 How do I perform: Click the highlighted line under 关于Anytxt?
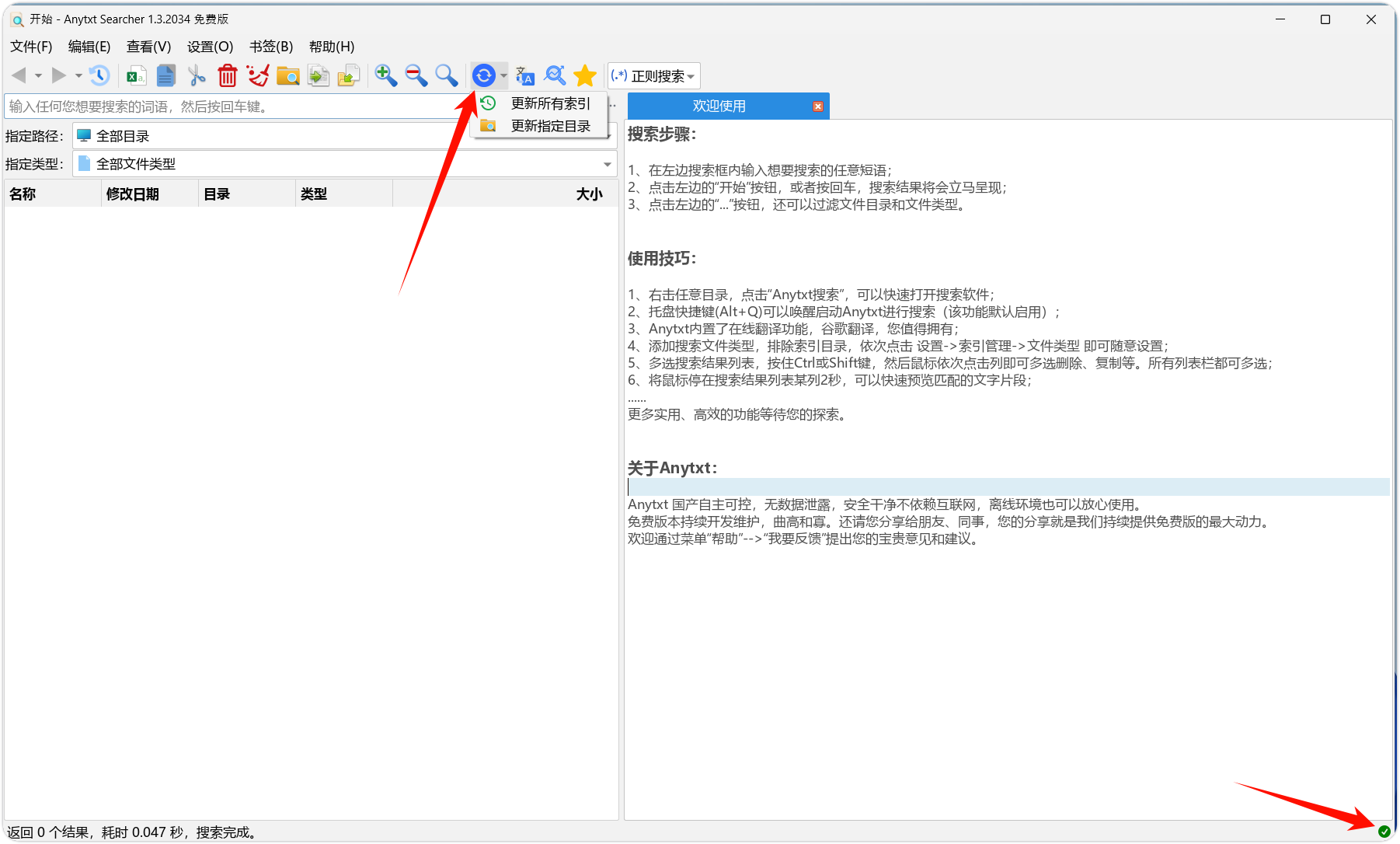click(1008, 487)
